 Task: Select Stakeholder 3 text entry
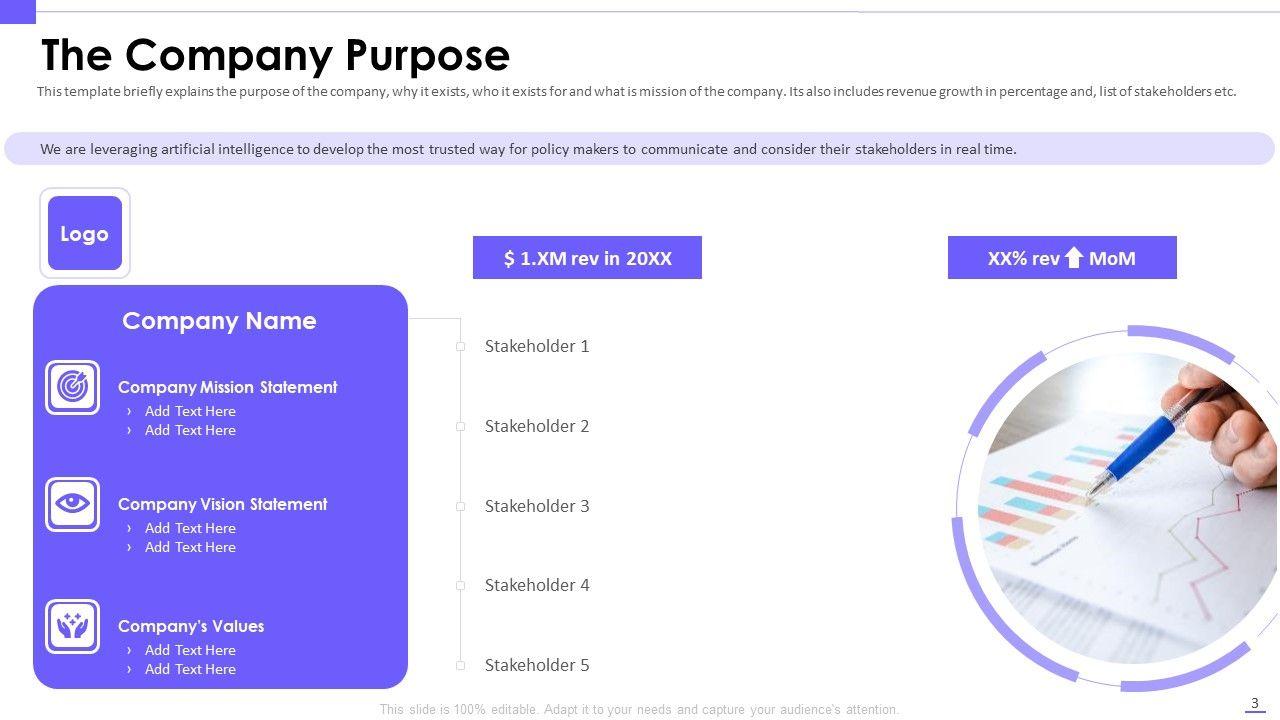point(537,506)
